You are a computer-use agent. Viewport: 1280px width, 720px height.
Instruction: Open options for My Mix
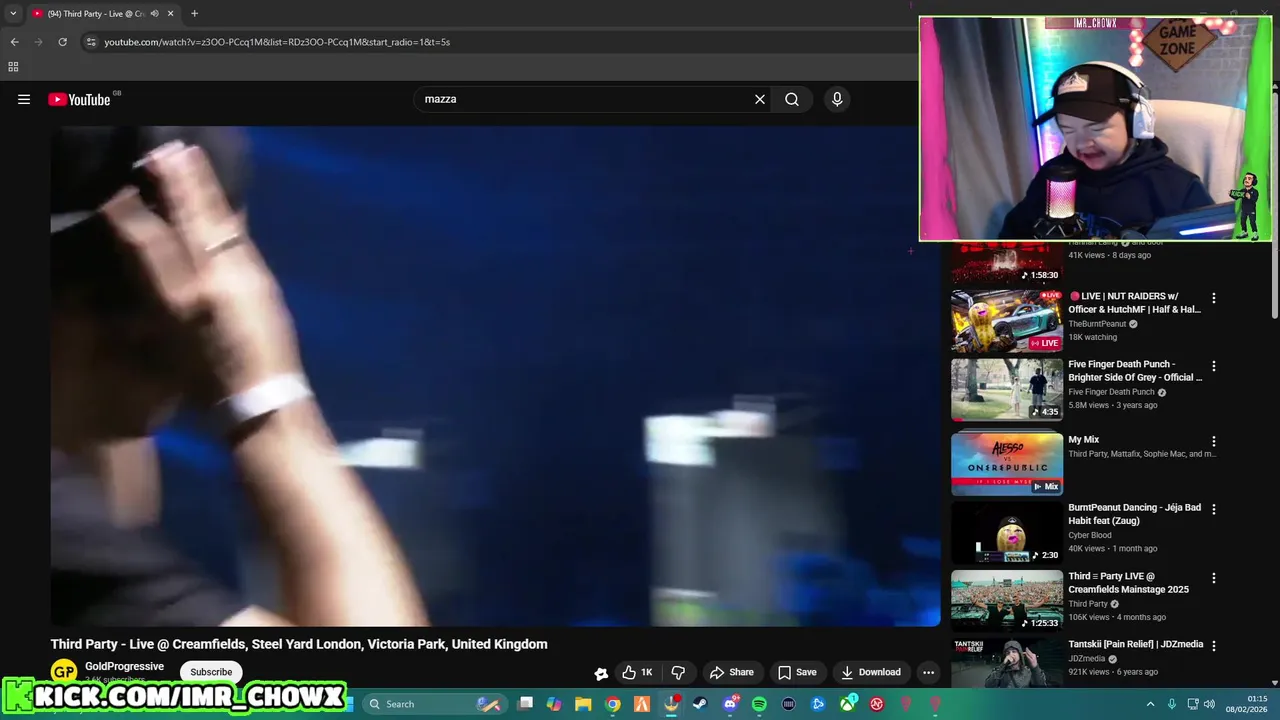tap(1214, 441)
